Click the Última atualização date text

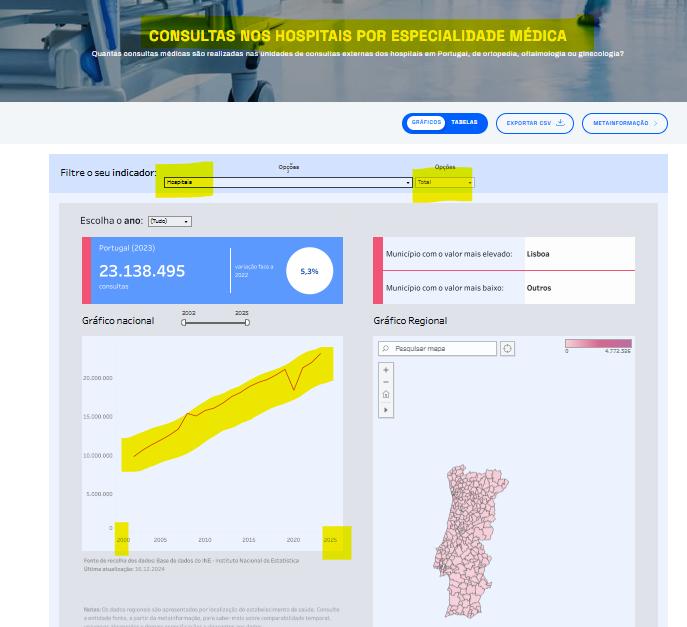click(x=124, y=569)
